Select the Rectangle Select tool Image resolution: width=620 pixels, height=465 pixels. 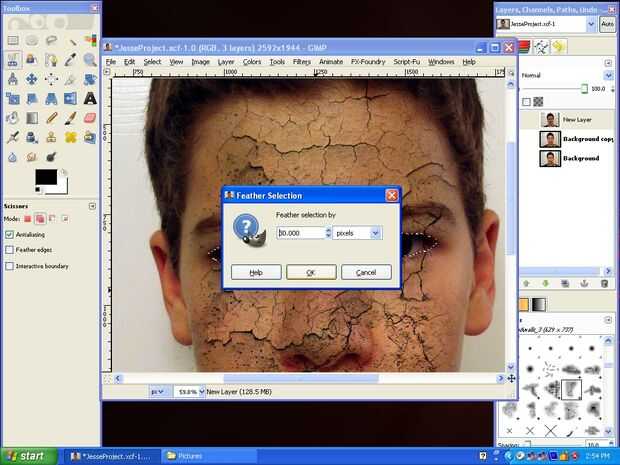pos(13,40)
